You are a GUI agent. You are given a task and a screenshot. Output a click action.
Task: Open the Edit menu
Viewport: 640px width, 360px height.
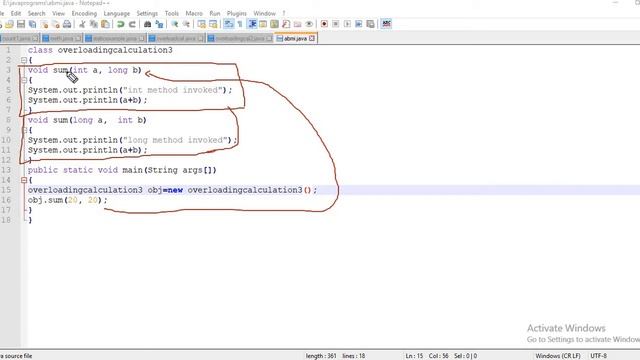[16, 13]
